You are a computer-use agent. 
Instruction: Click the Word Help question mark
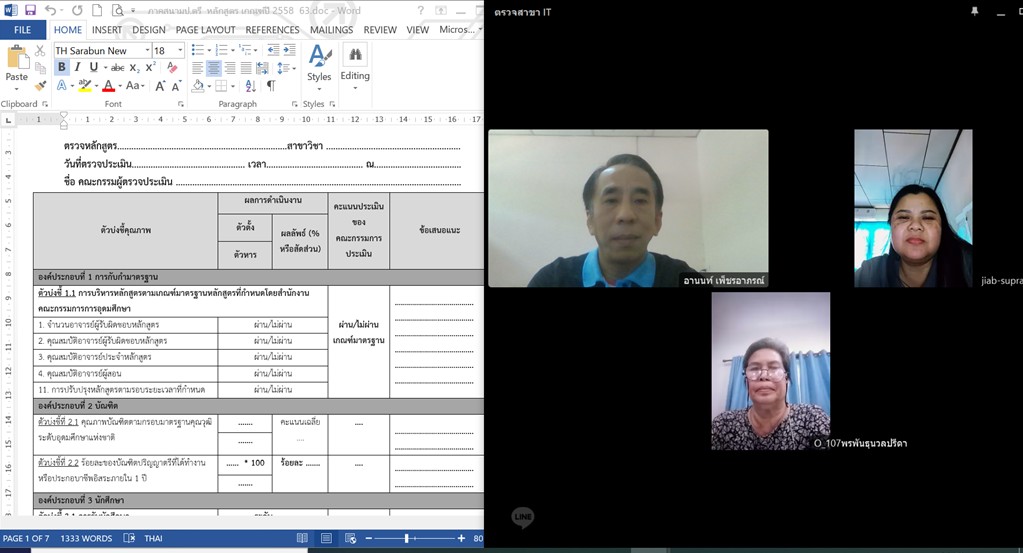click(x=421, y=10)
